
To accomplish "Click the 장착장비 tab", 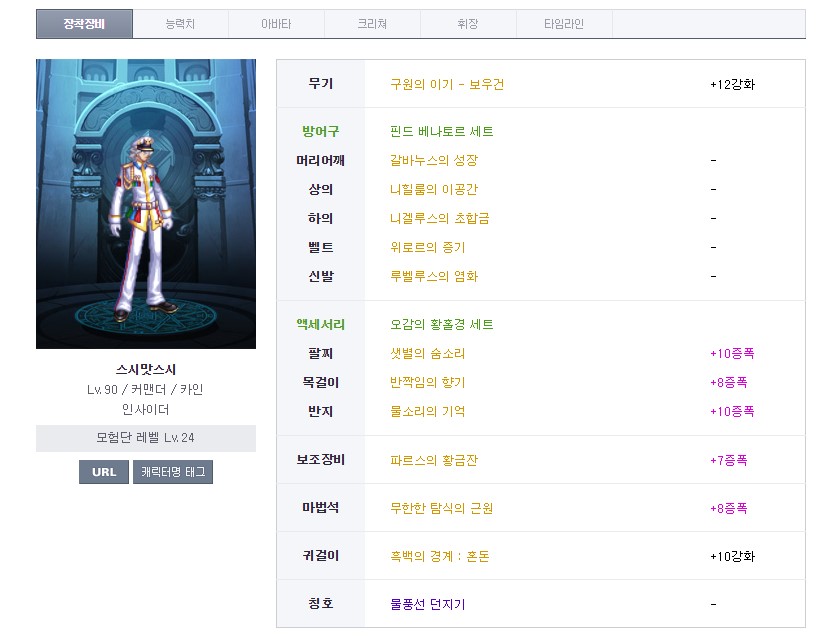I will coord(84,24).
